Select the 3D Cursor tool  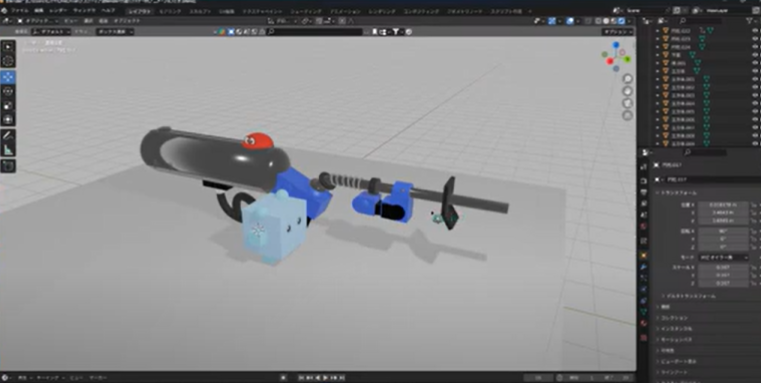pyautogui.click(x=8, y=61)
